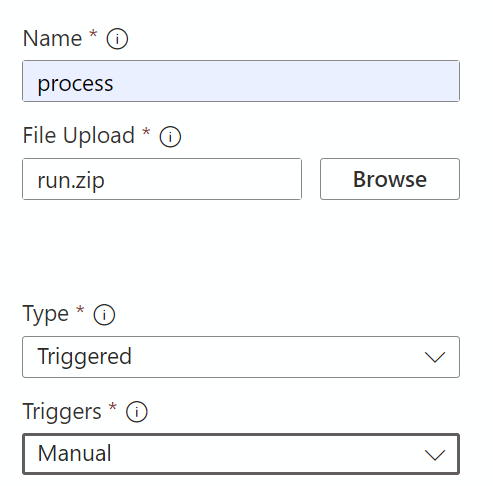Screen dimensions: 493x486
Task: Click the 'Triggers' field label
Action: [x=62, y=412]
